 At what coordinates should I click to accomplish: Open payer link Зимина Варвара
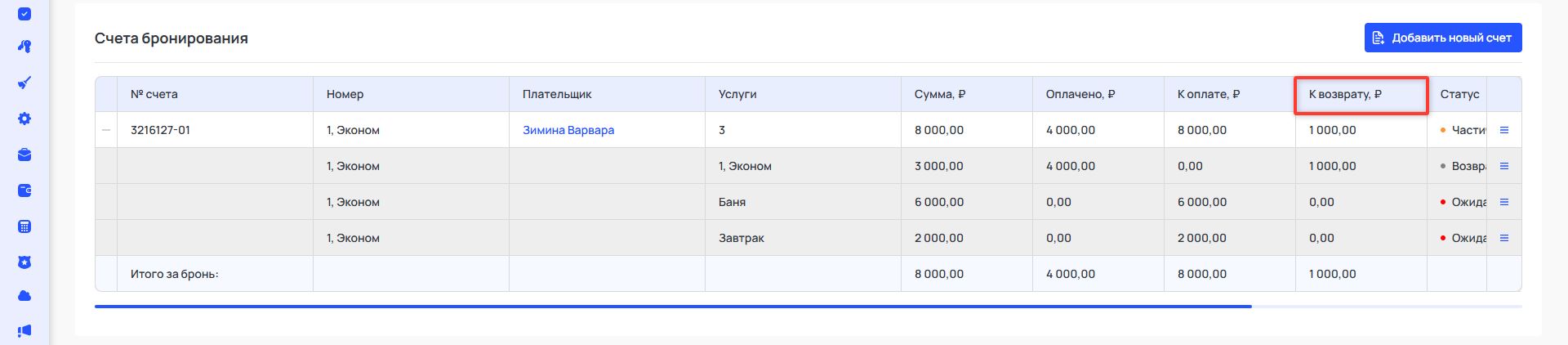(568, 130)
